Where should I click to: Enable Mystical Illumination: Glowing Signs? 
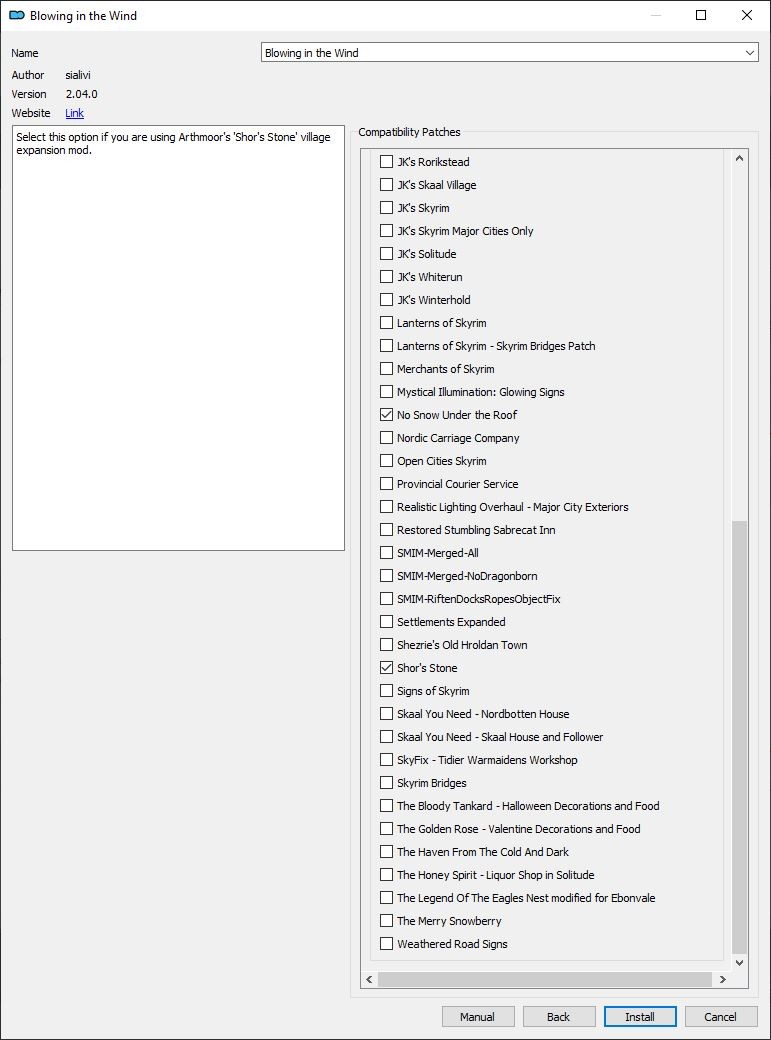(x=386, y=392)
